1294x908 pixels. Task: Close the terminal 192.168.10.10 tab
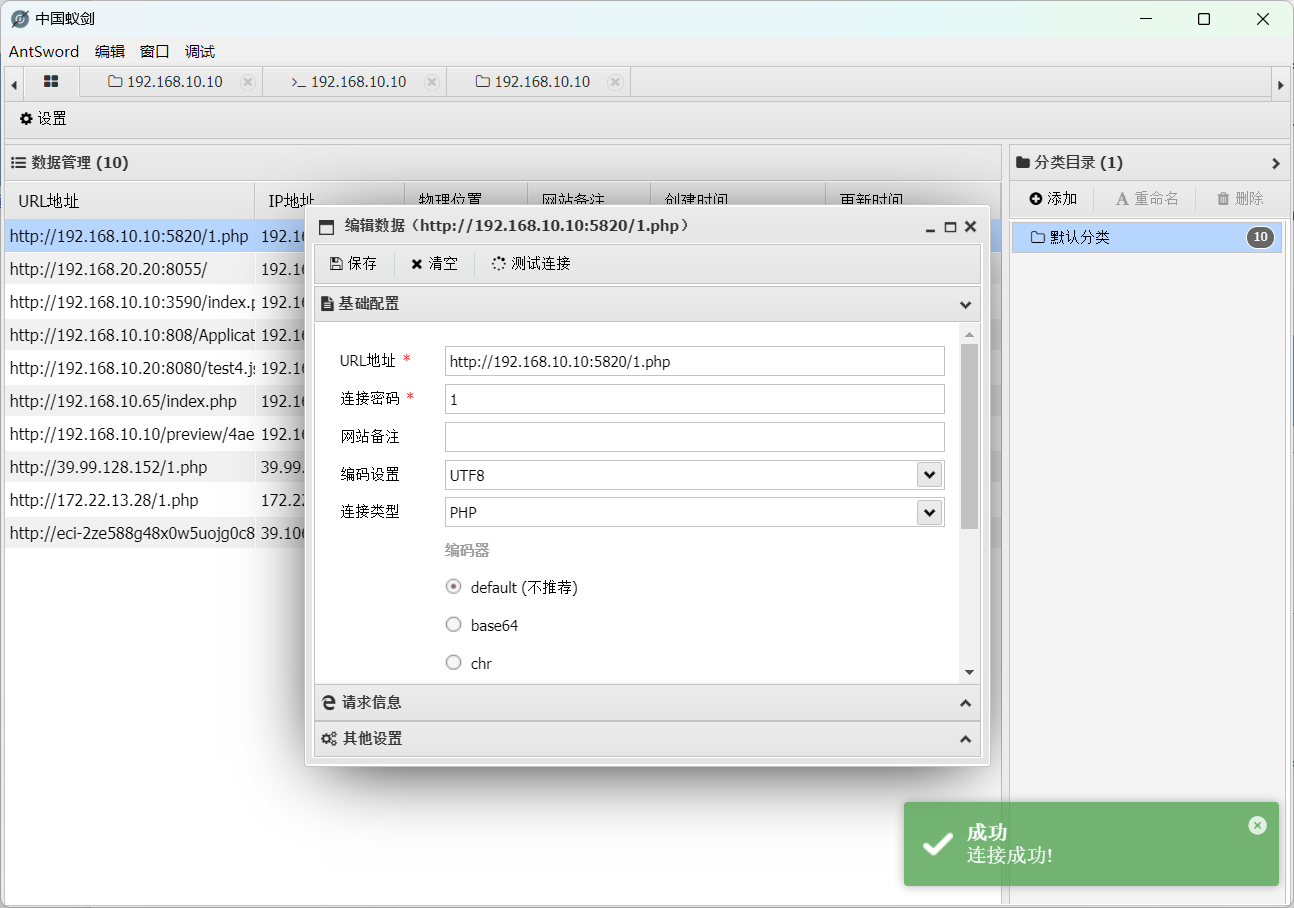[431, 82]
